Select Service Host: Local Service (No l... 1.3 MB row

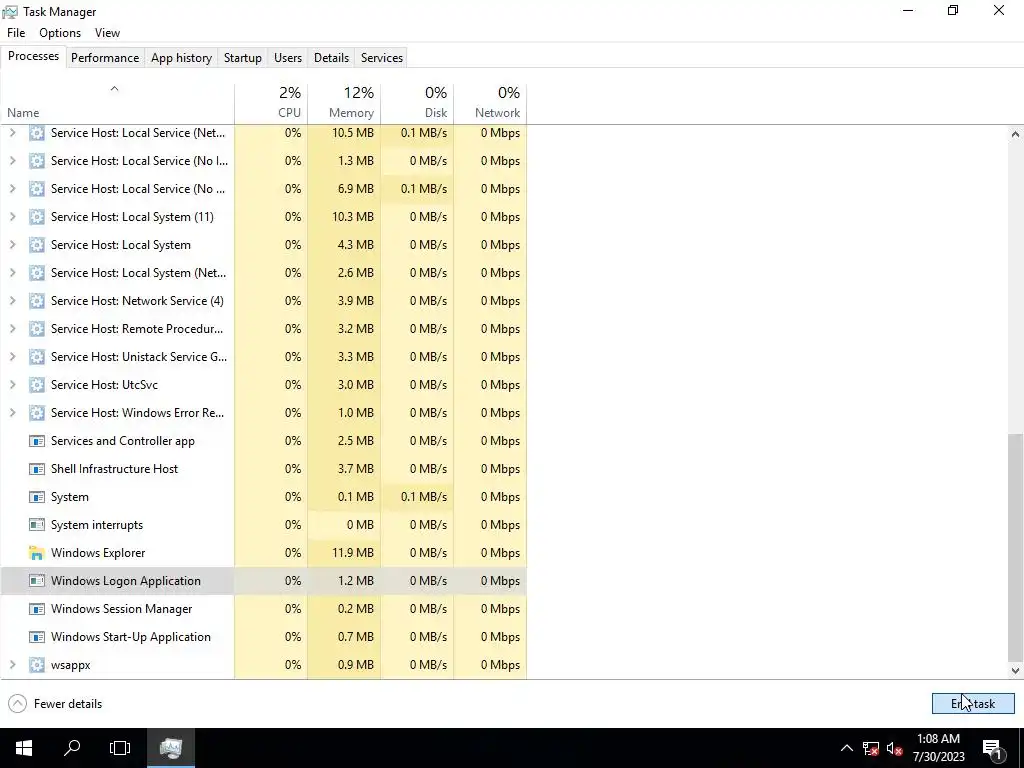(x=264, y=161)
